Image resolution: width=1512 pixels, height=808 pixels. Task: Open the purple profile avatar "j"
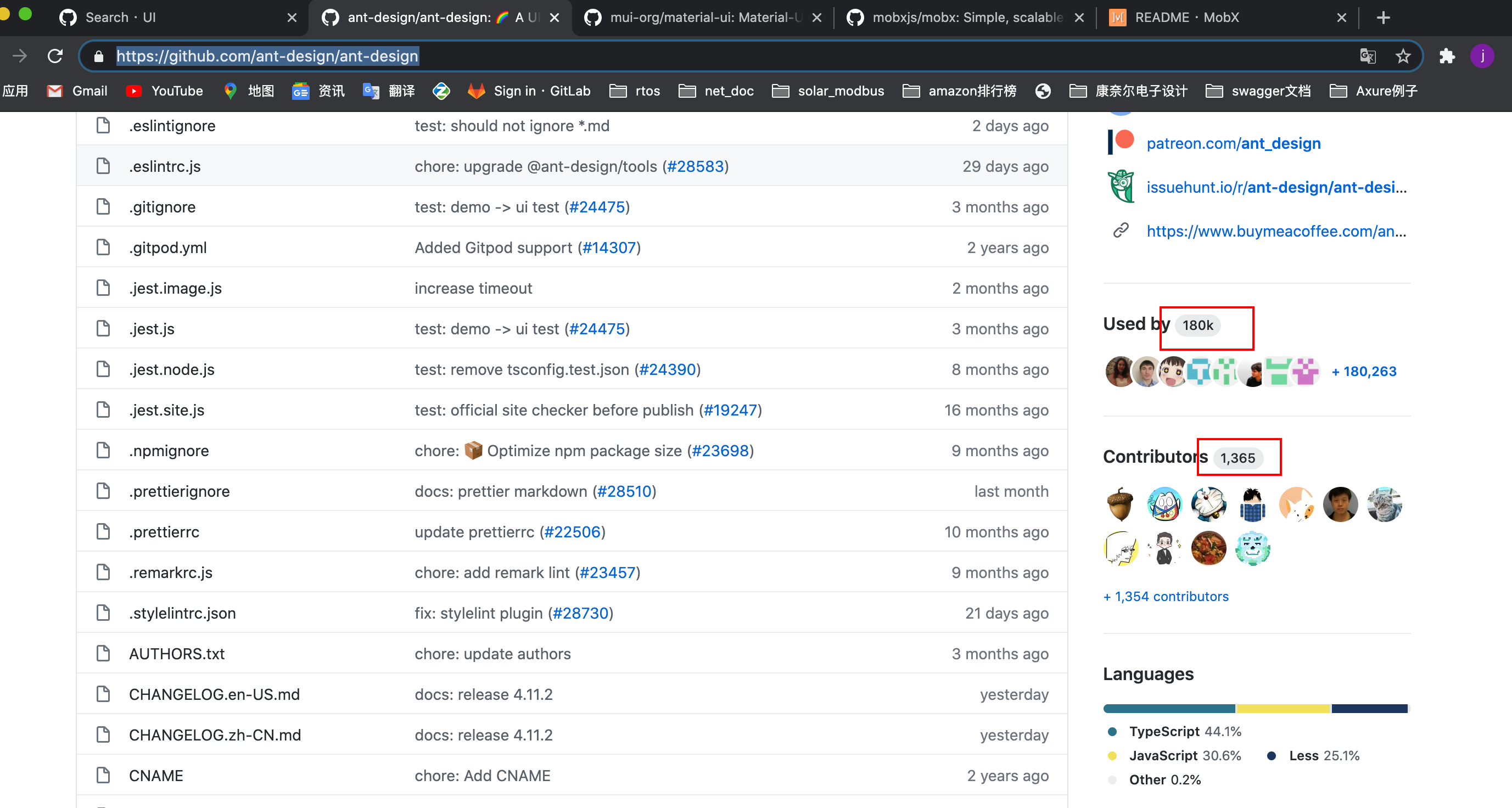pos(1482,56)
